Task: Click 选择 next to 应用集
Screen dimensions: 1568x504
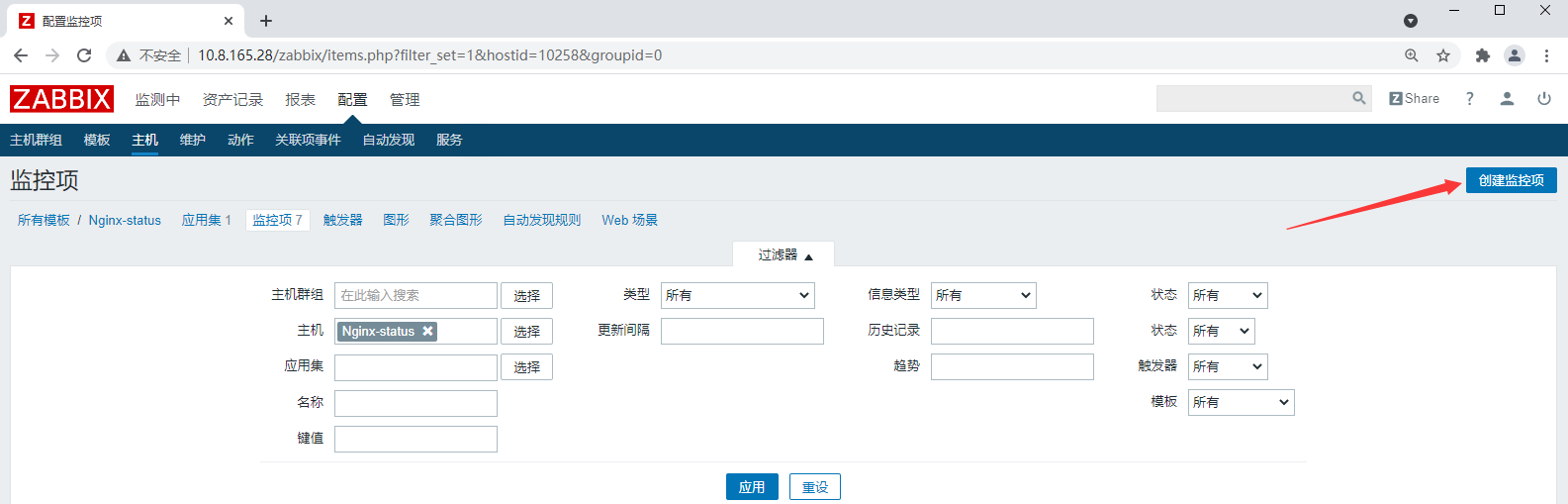Action: click(x=526, y=366)
